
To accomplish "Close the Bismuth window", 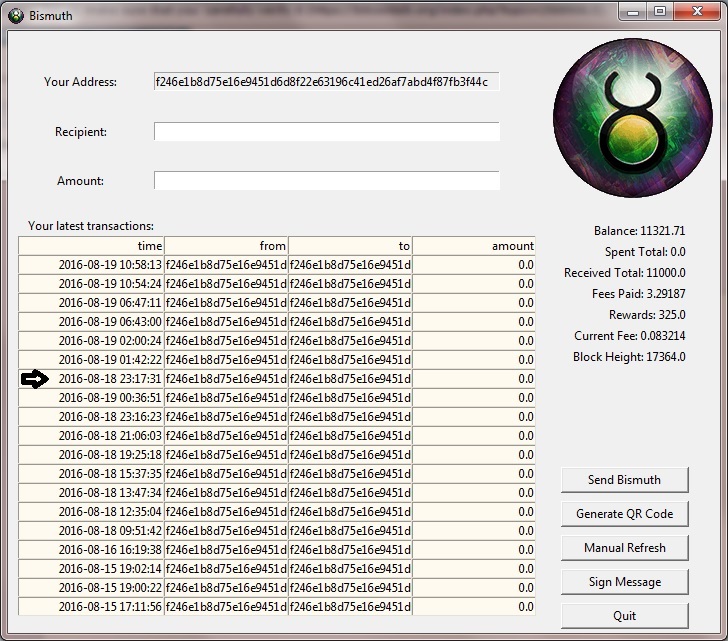I will (697, 12).
